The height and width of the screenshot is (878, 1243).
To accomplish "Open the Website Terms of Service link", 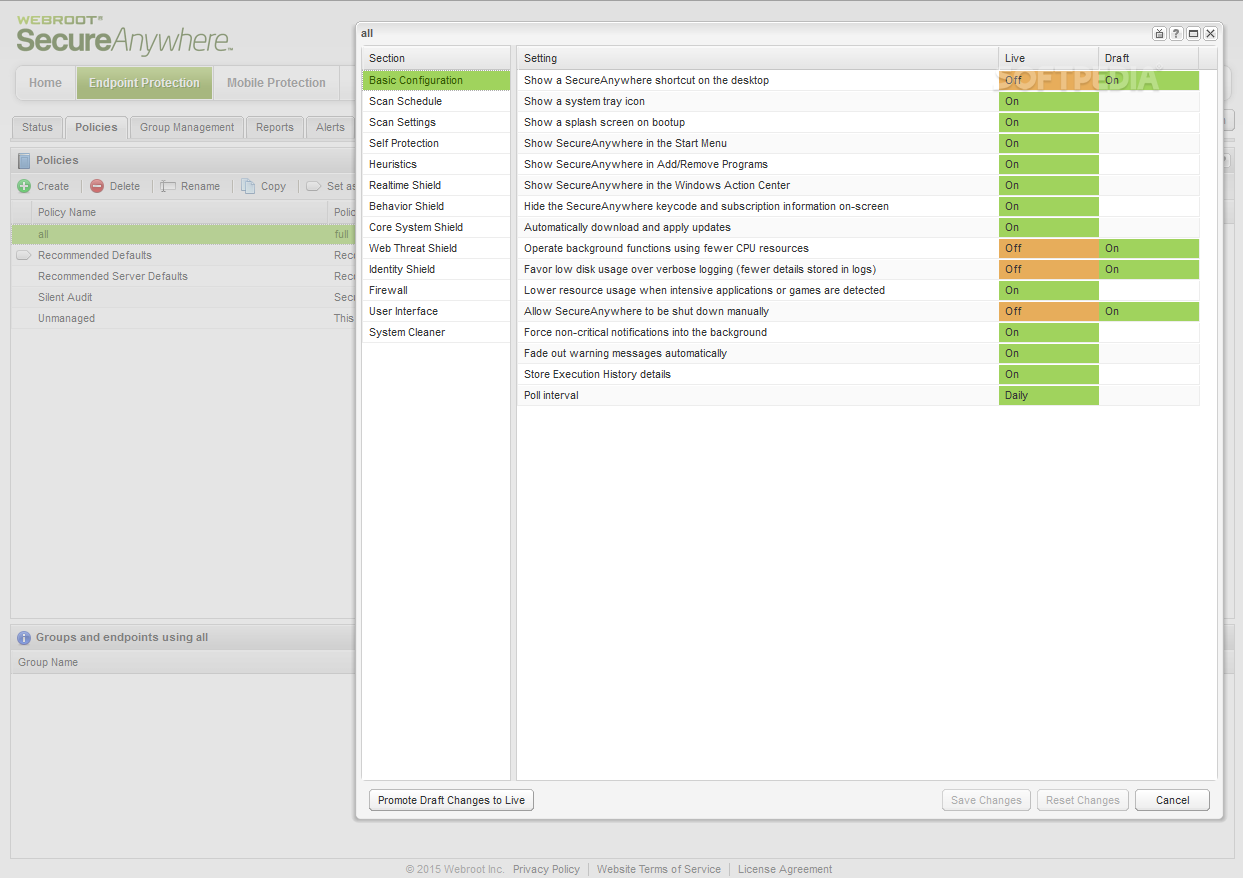I will [659, 869].
